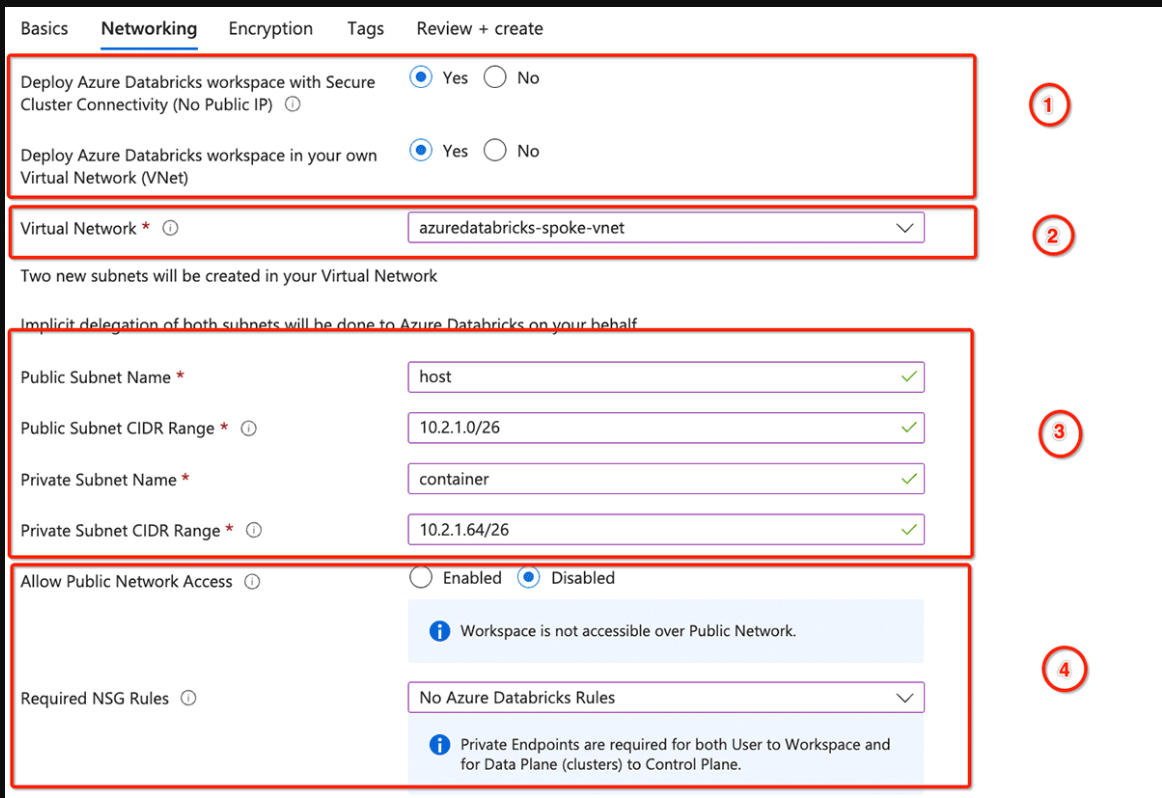Click the Public Subnet Name validation checkmark
Screen dimensions: 1162x798
[909, 376]
